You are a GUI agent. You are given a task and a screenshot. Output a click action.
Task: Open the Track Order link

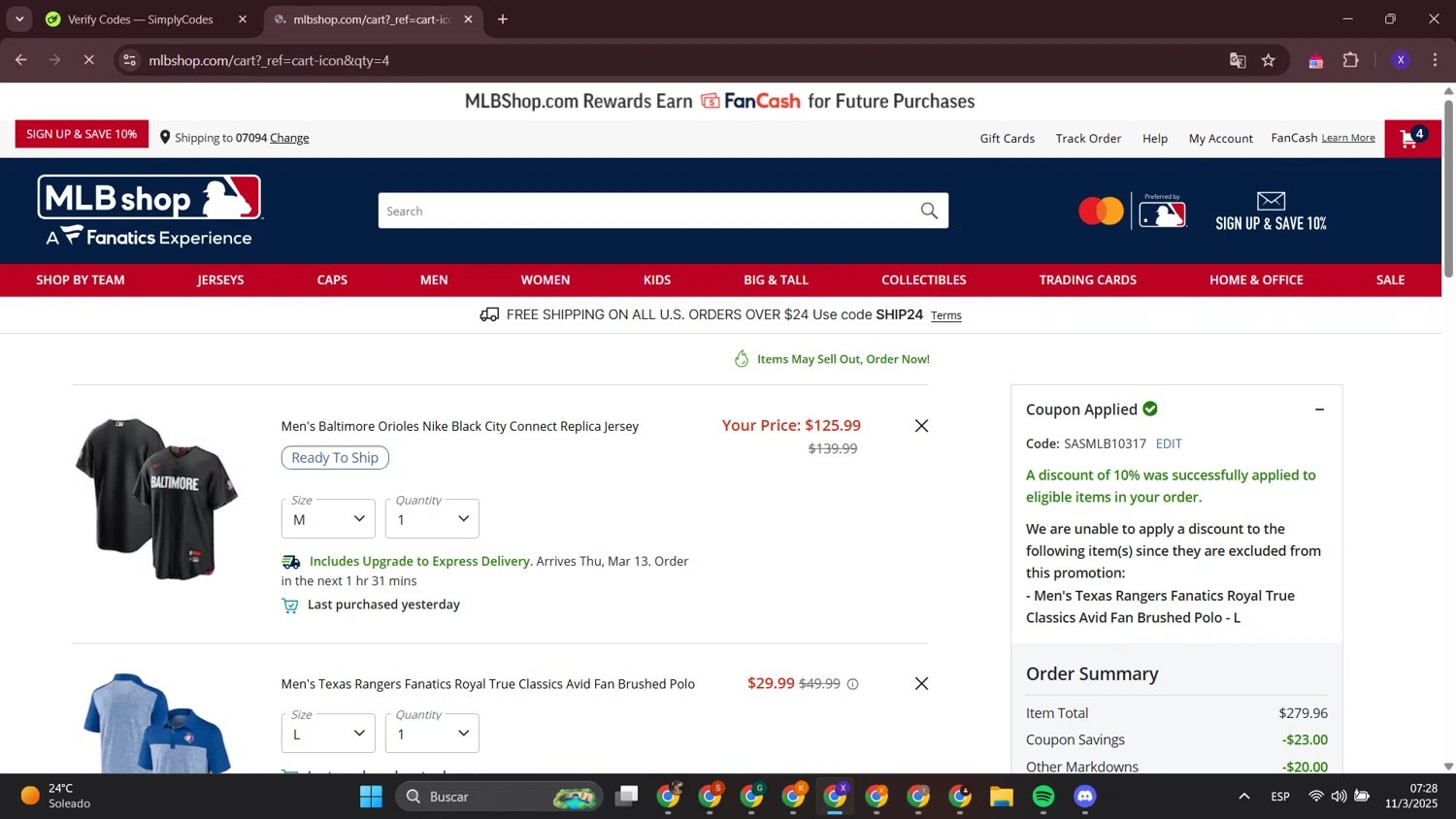1088,139
